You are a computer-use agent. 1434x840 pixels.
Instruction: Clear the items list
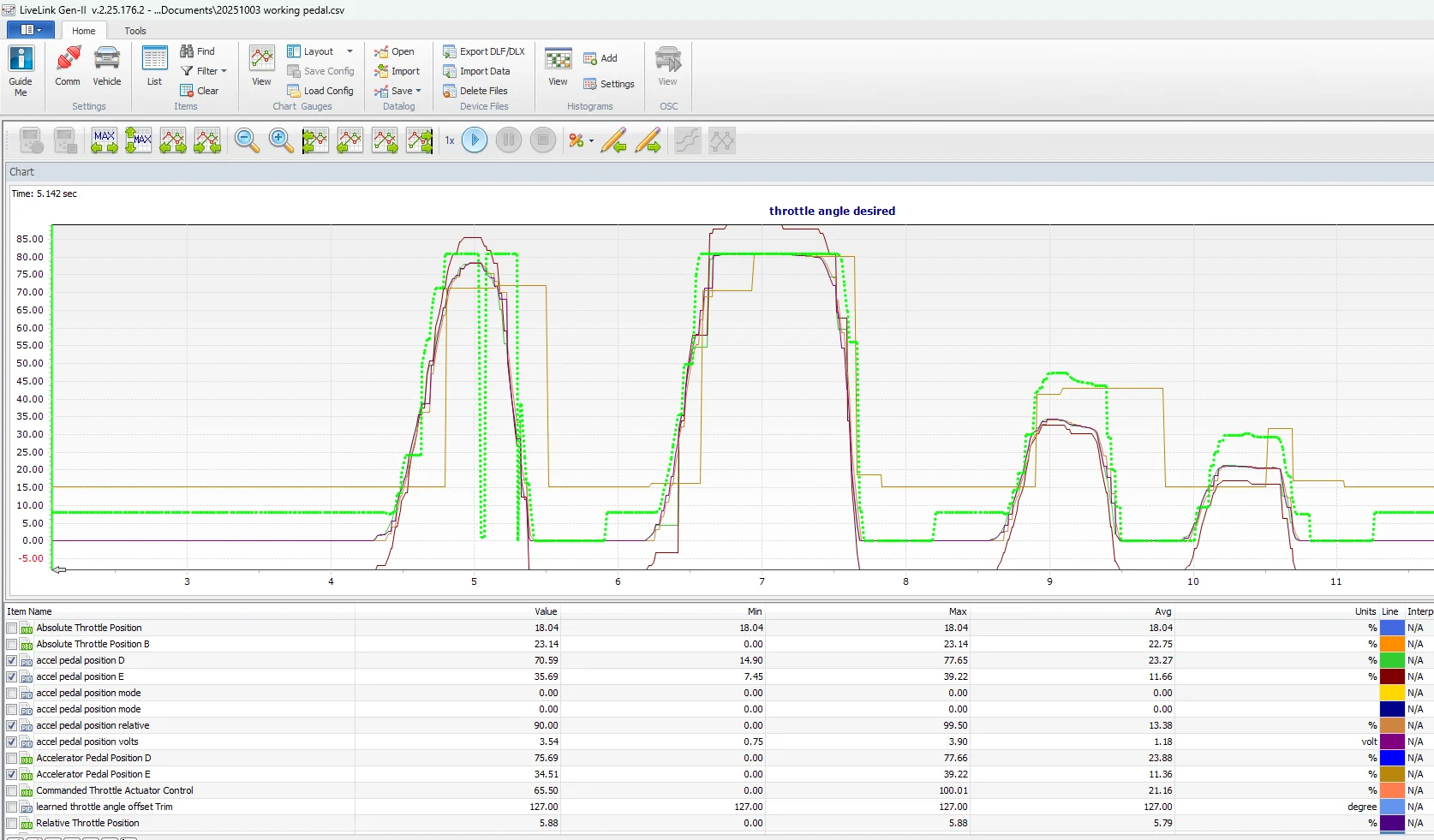200,91
